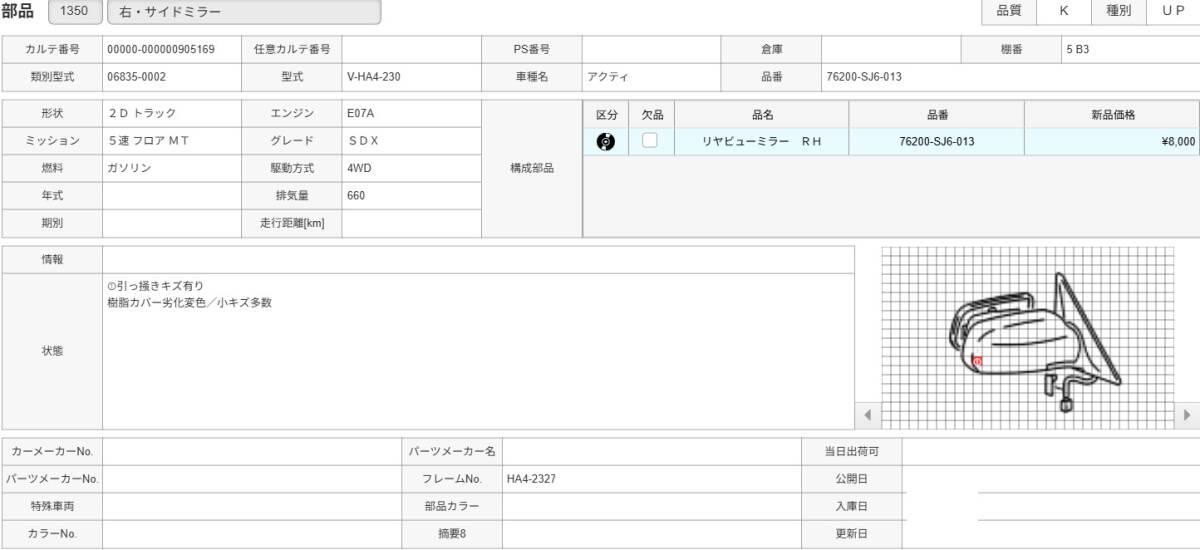Screen dimensions: 1200x550
Task: Select the 種別 value UP
Action: coord(1173,10)
